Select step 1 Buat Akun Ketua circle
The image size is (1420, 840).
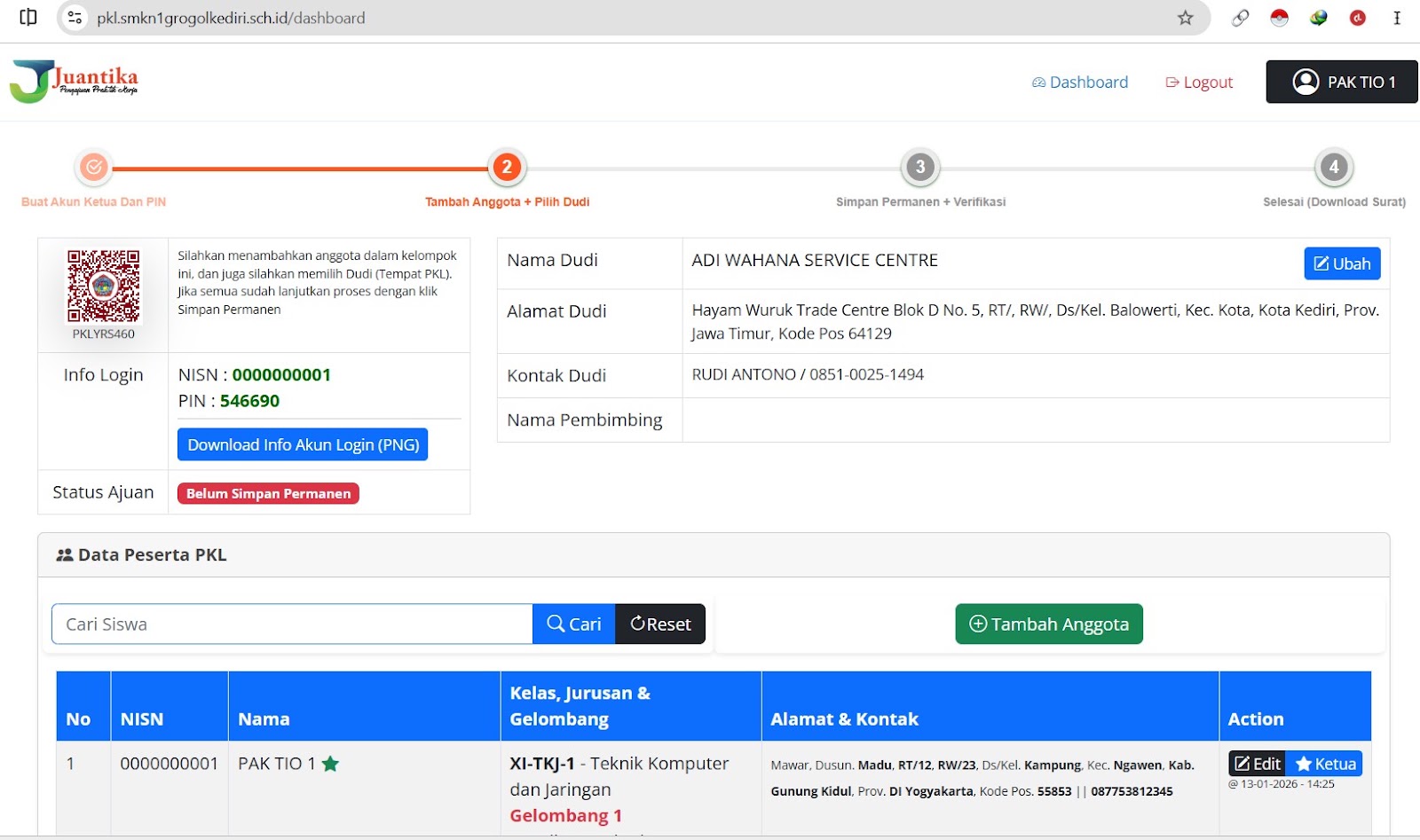click(93, 167)
